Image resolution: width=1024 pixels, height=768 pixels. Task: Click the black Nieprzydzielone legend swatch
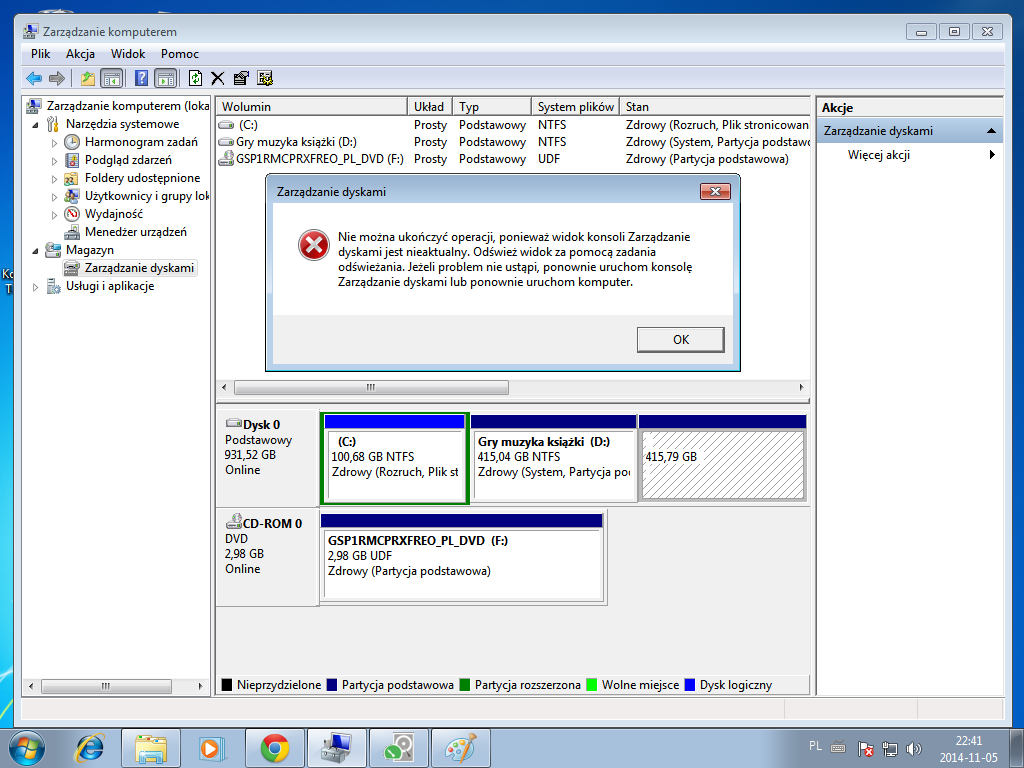(x=227, y=684)
